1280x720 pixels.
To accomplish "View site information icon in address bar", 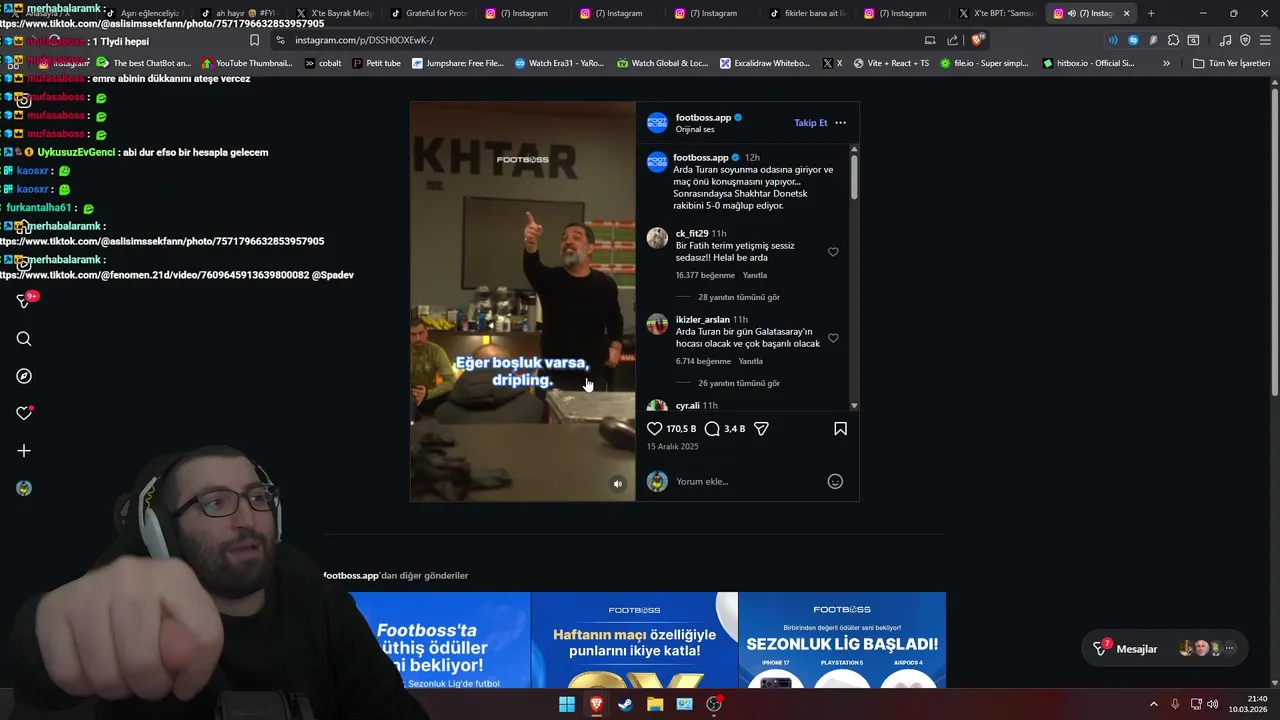I will (x=280, y=40).
